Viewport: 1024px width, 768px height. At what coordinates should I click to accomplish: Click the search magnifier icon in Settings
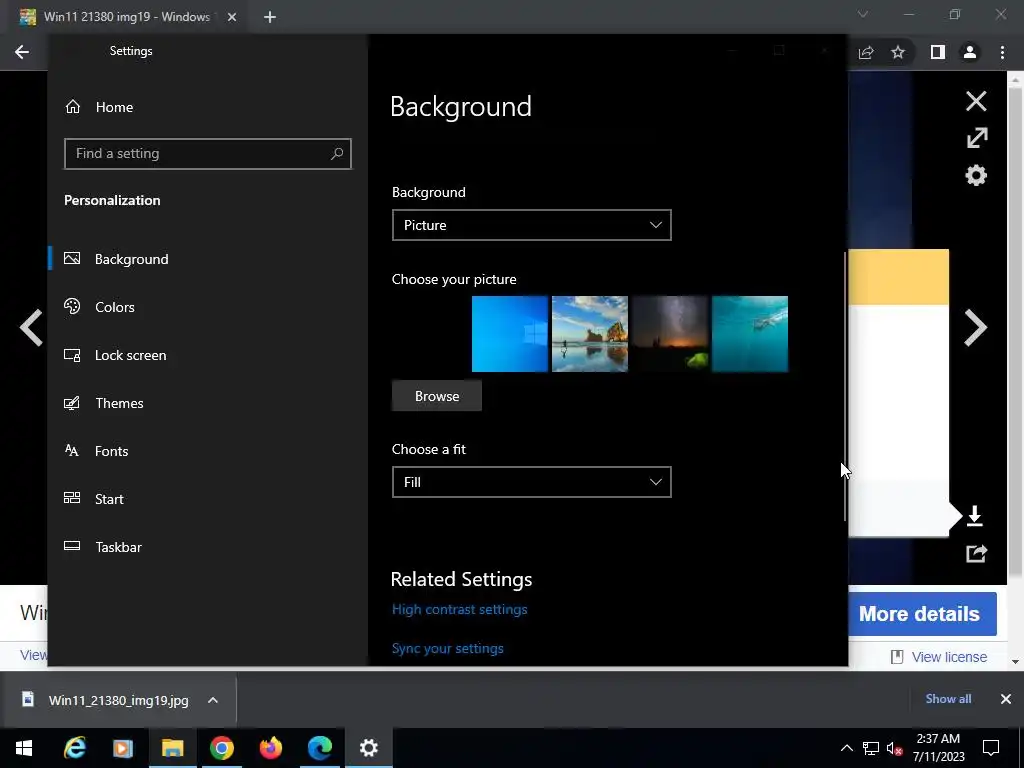337,154
